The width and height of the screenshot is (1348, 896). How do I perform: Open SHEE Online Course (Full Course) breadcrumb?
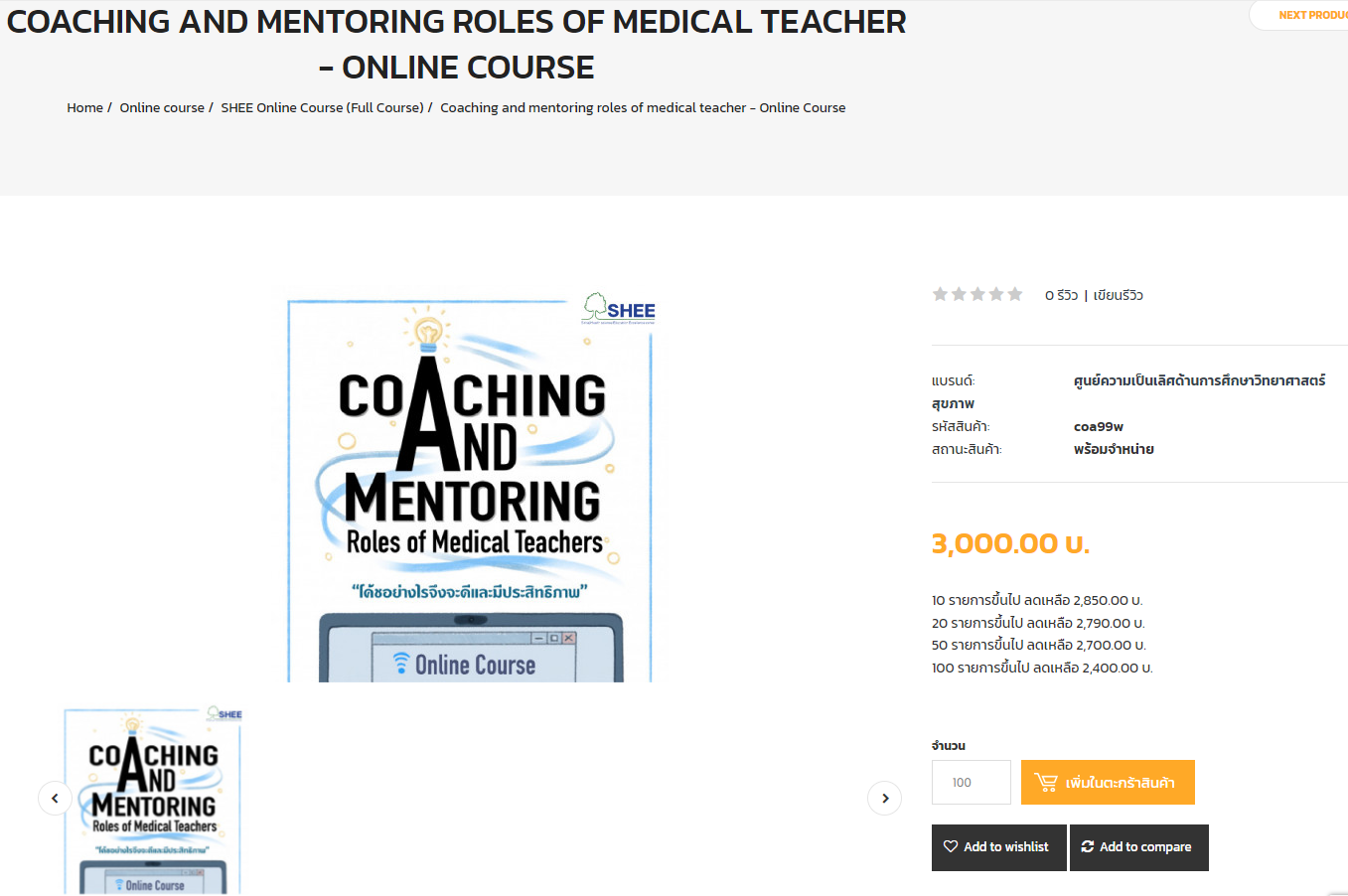(x=322, y=107)
